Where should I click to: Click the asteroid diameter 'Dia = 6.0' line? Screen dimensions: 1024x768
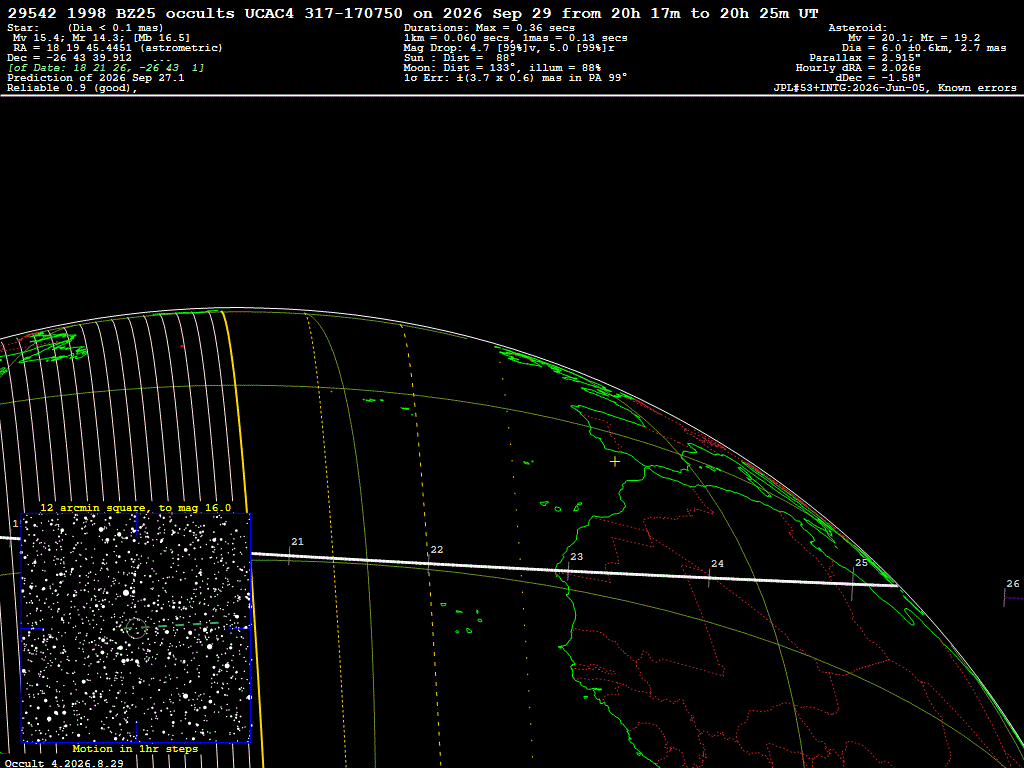(923, 48)
